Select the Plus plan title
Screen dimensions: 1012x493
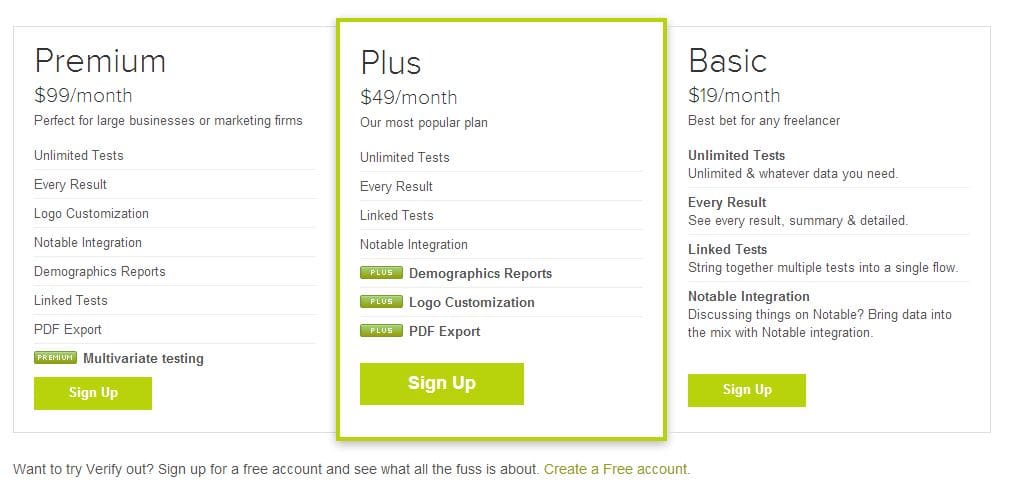click(391, 62)
